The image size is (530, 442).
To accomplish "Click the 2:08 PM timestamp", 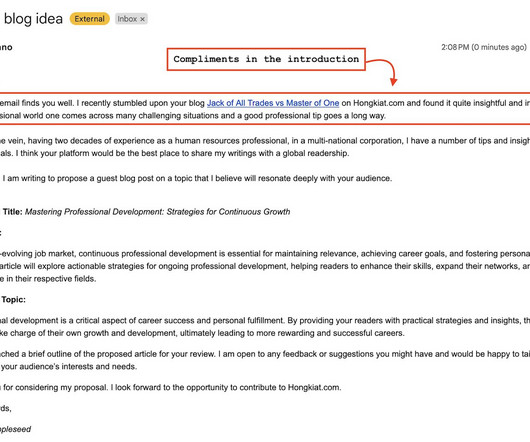I will click(484, 47).
